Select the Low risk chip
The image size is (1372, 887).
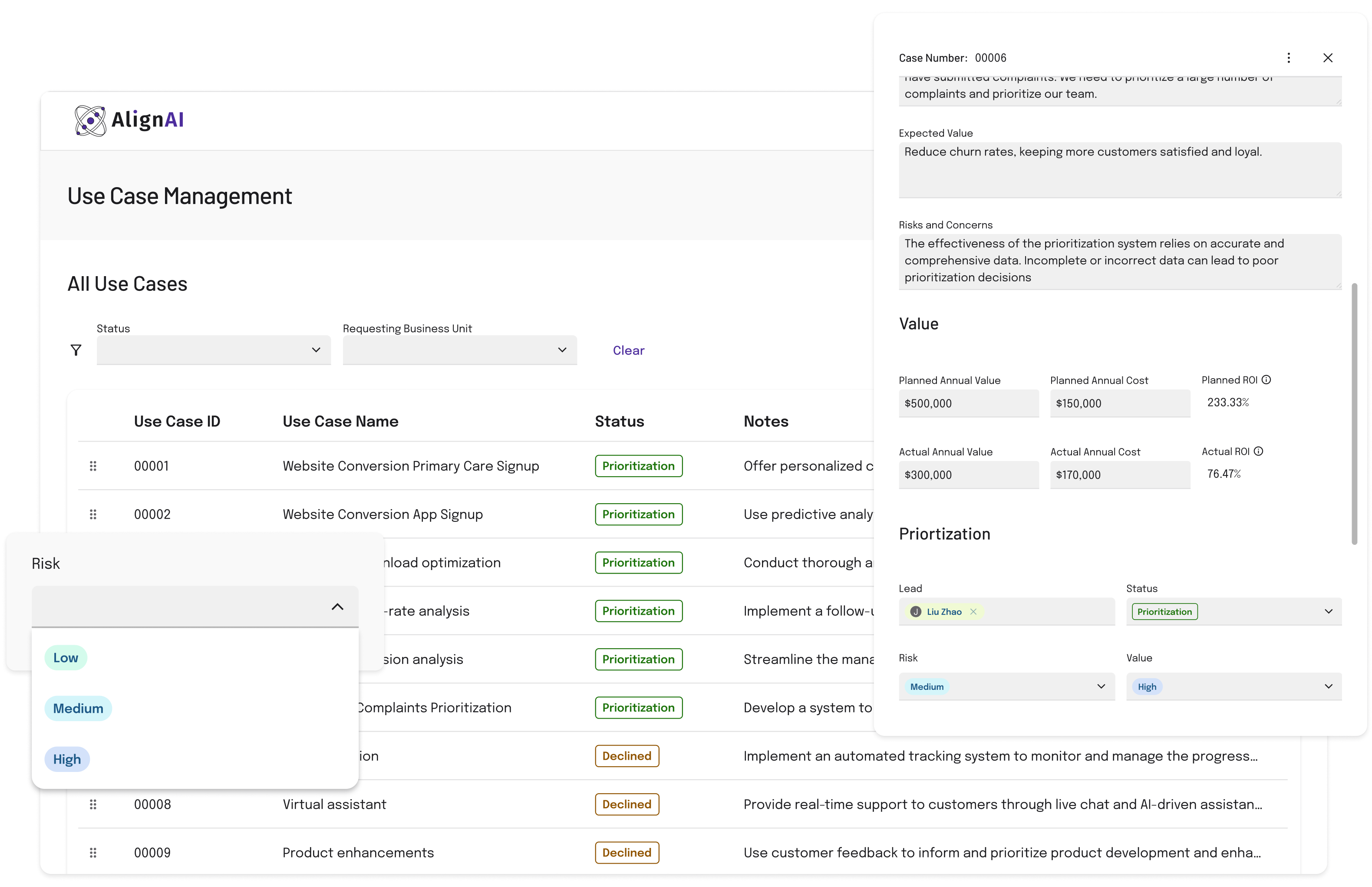pos(66,656)
